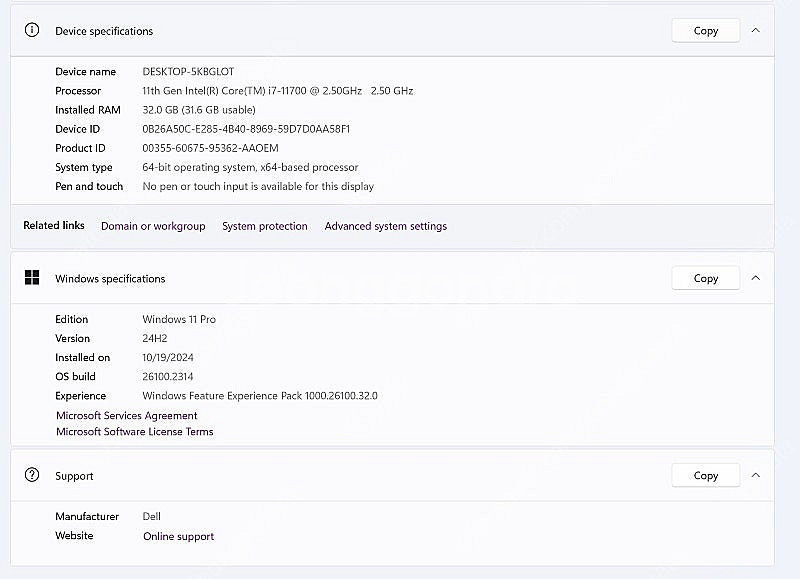Select manufacturer value Dell

152,516
